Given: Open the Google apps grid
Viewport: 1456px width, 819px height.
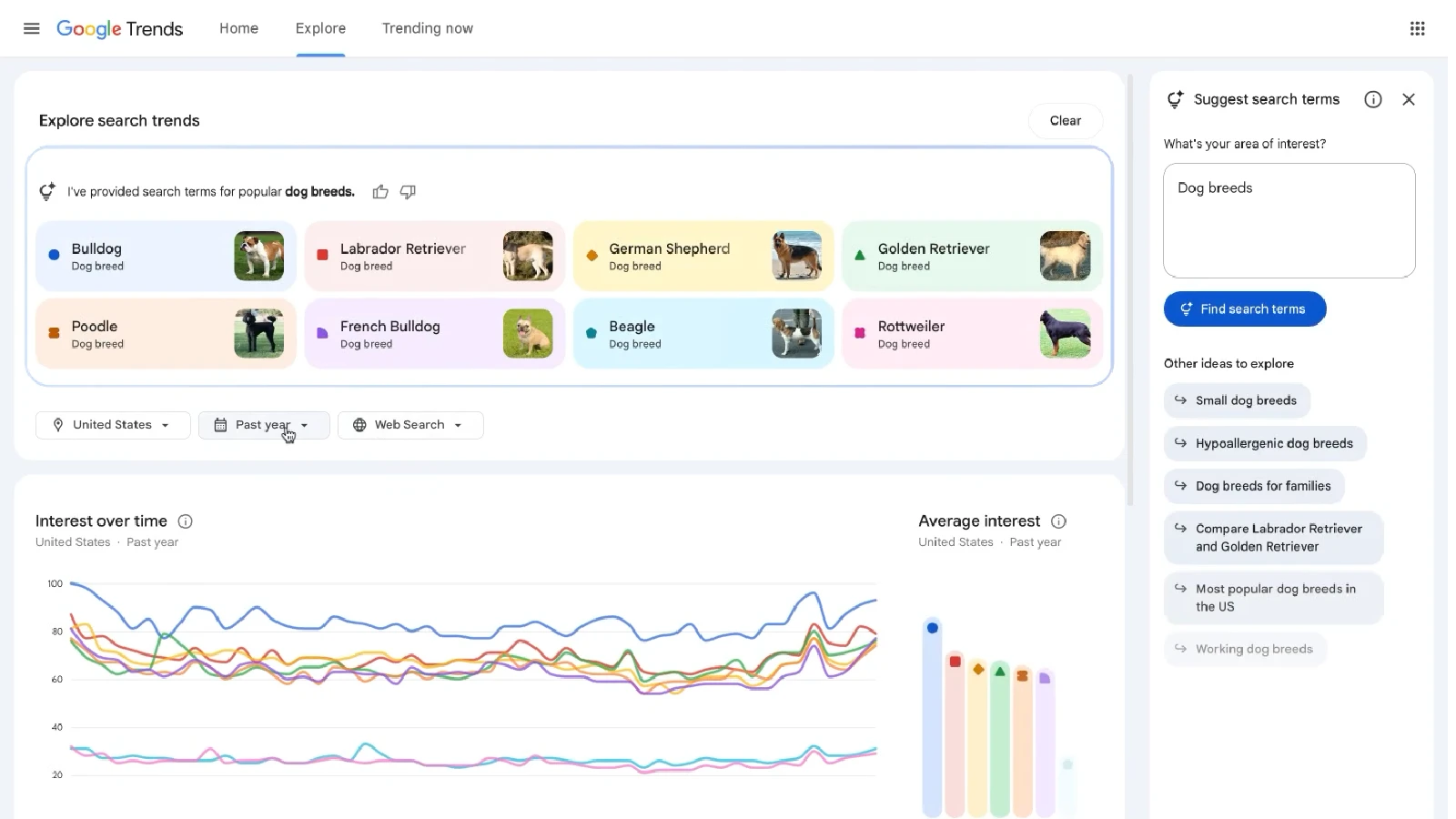Looking at the screenshot, I should click(x=1417, y=28).
